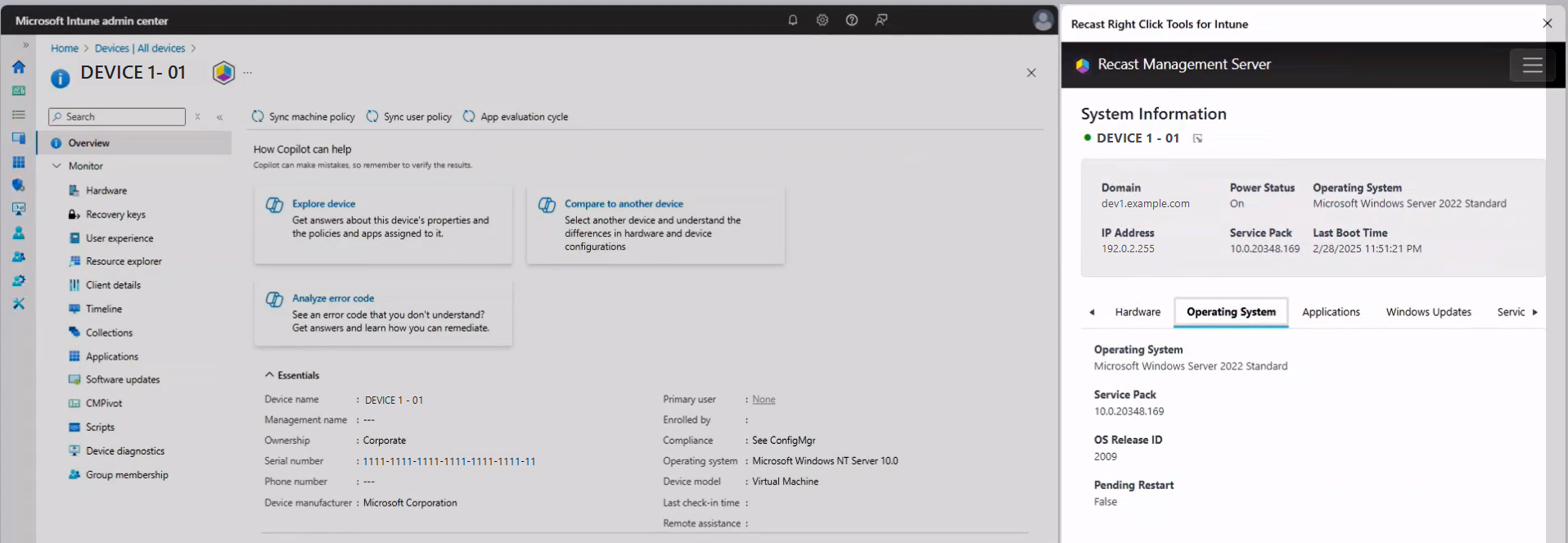Select Overview in the device menu

click(134, 143)
